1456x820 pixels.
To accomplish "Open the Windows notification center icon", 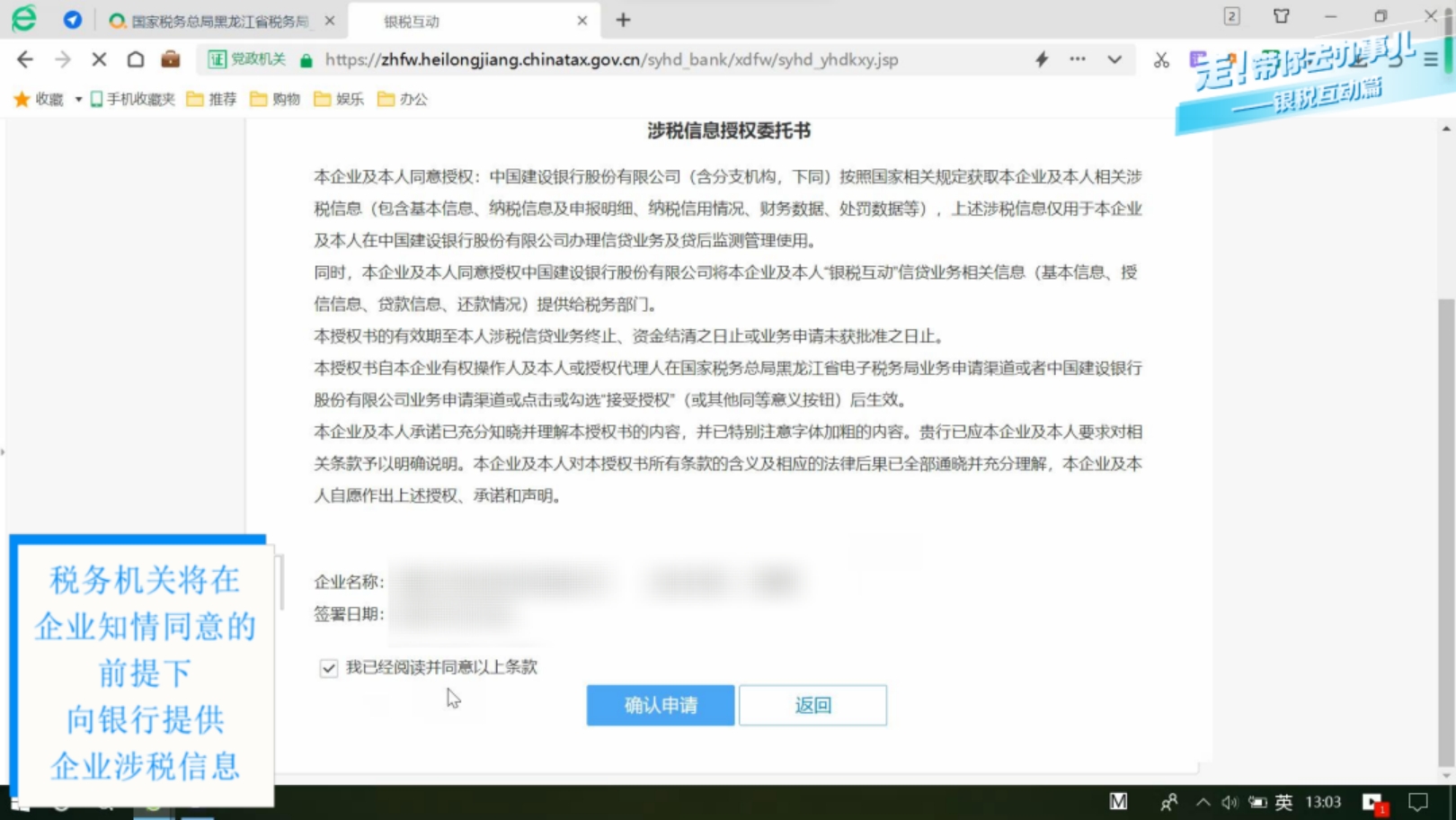I will [1417, 802].
